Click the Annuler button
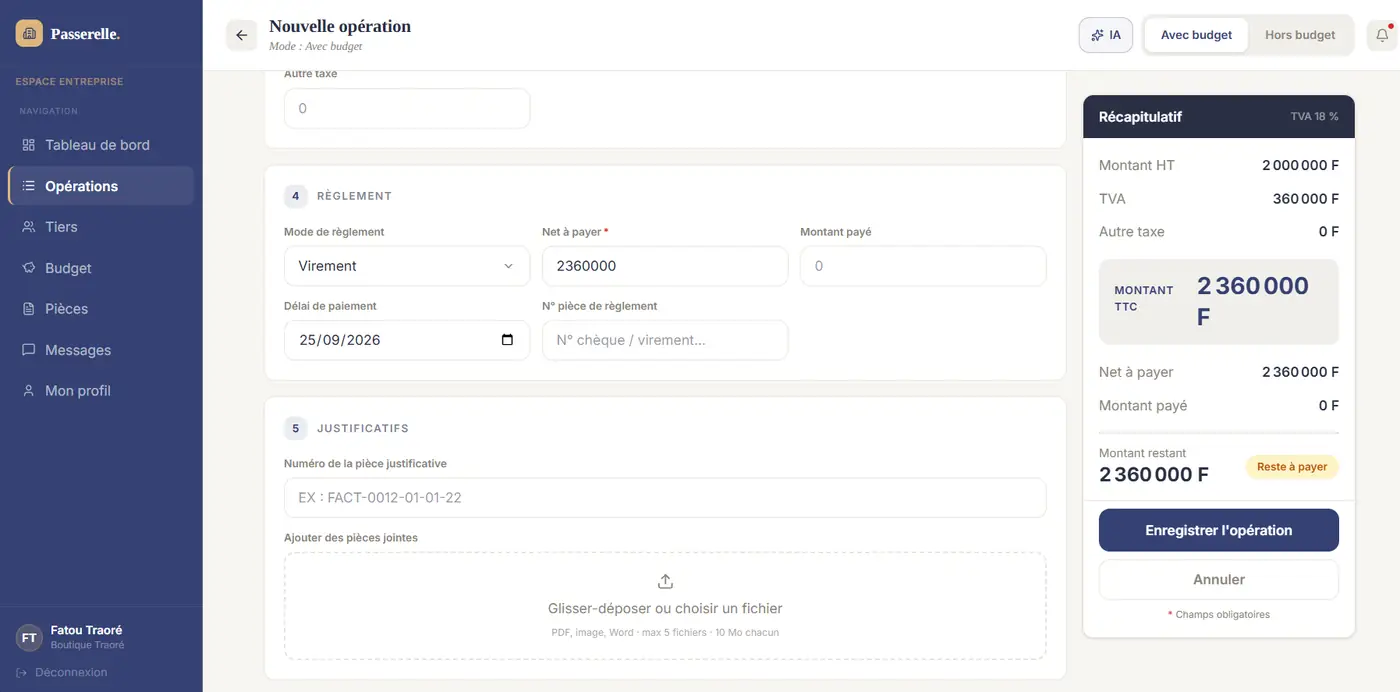Viewport: 1400px width, 692px height. (1218, 579)
